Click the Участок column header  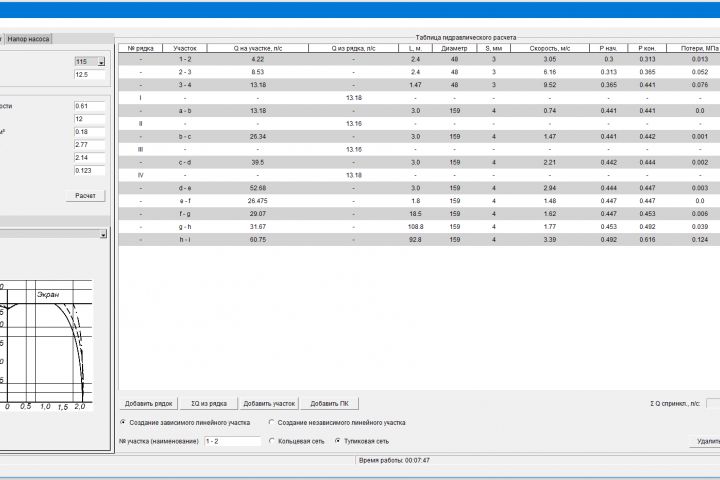(185, 48)
